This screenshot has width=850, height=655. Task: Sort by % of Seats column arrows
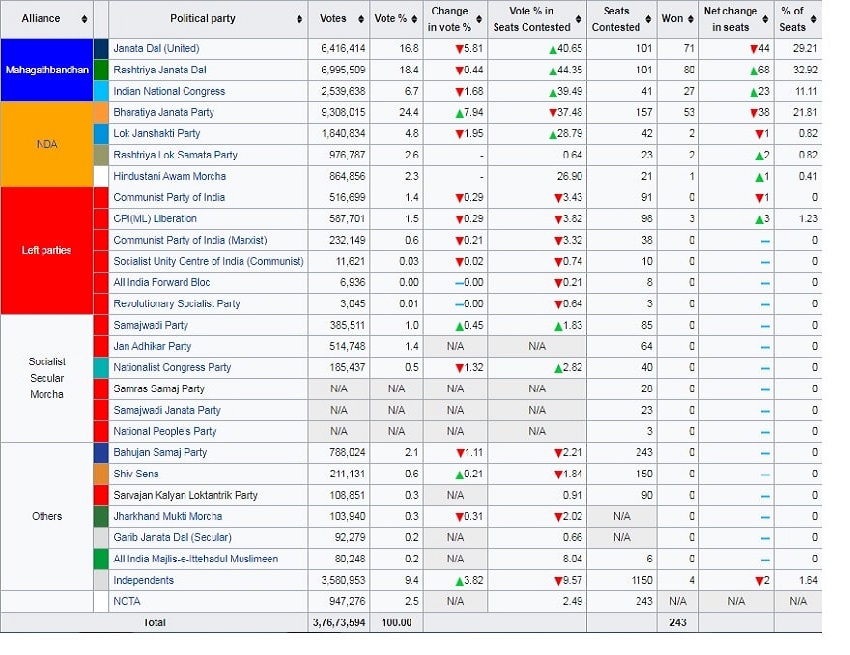(813, 19)
